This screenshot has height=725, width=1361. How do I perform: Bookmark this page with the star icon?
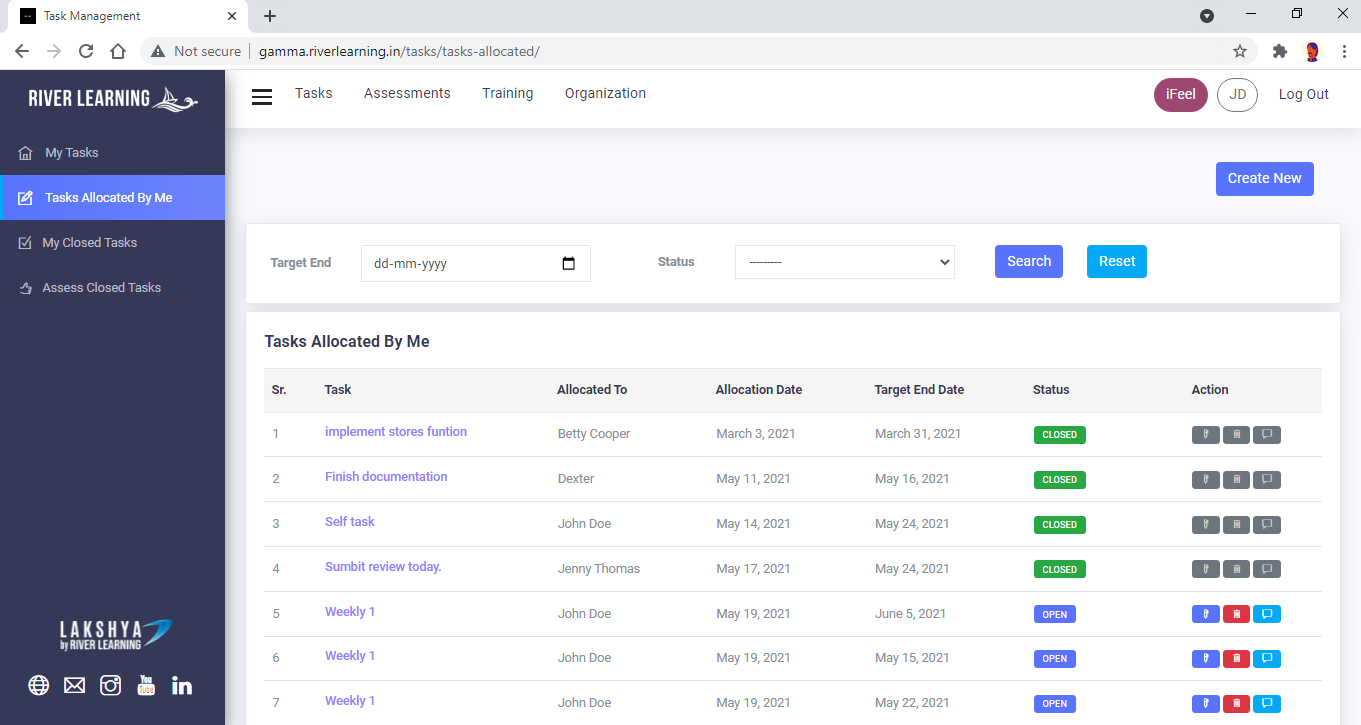pyautogui.click(x=1240, y=51)
